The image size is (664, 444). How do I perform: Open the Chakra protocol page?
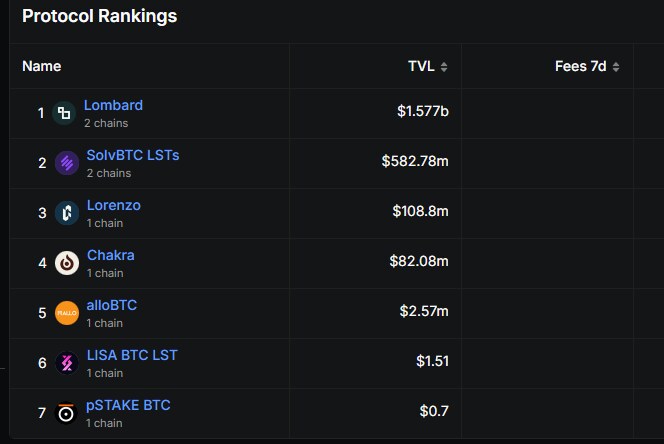(x=110, y=255)
